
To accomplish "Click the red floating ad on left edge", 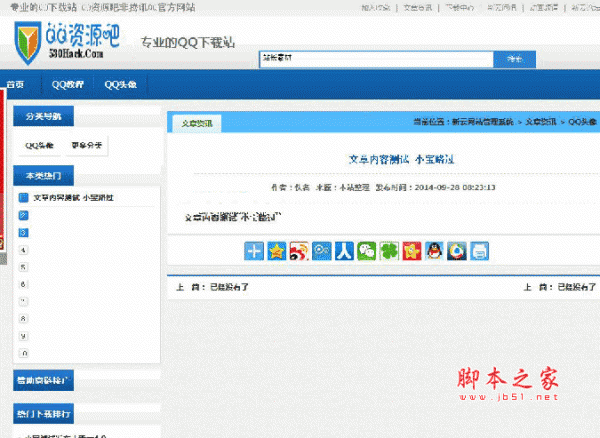I will (2, 169).
